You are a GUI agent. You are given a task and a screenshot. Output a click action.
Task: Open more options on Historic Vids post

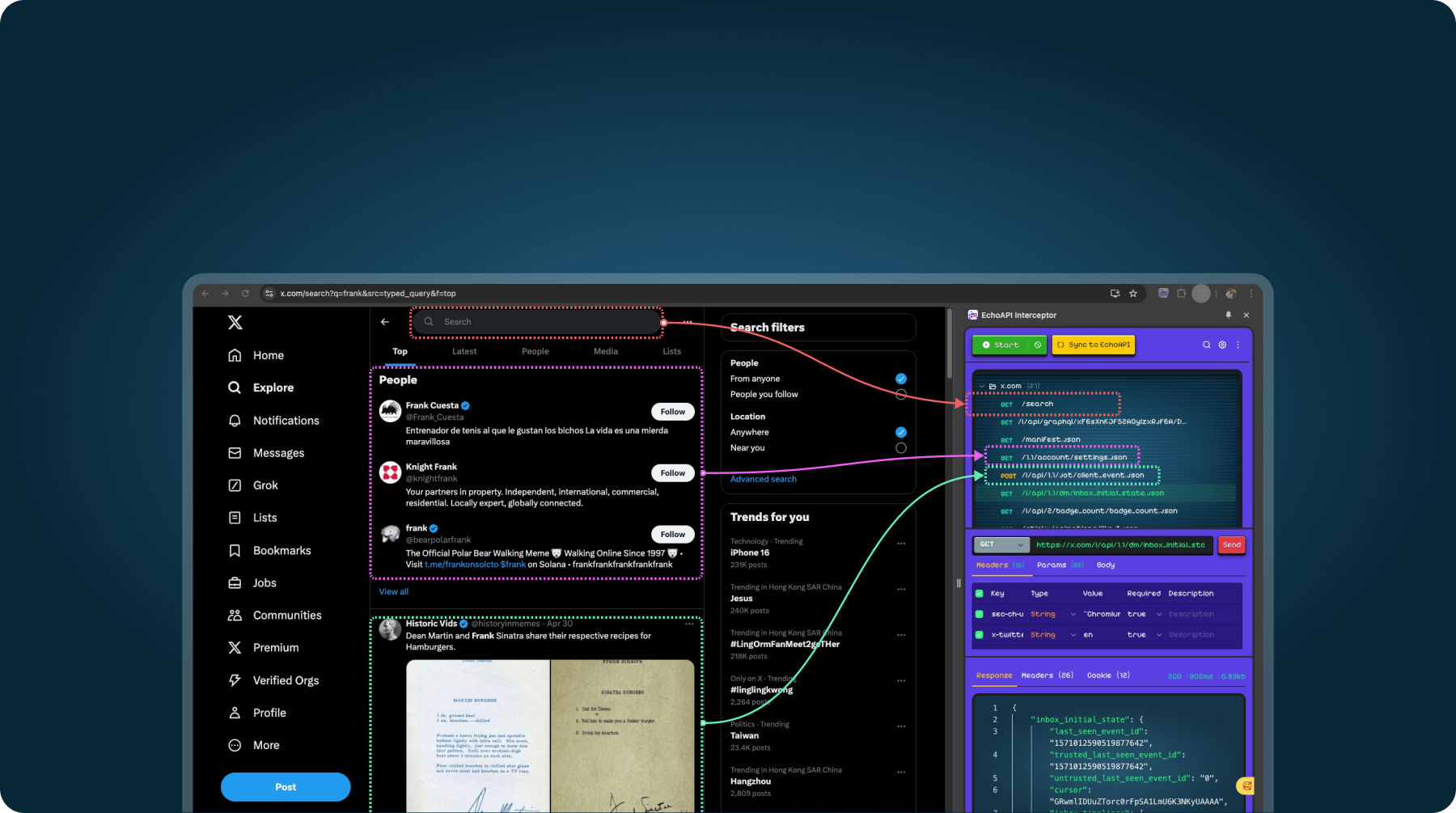pyautogui.click(x=689, y=624)
